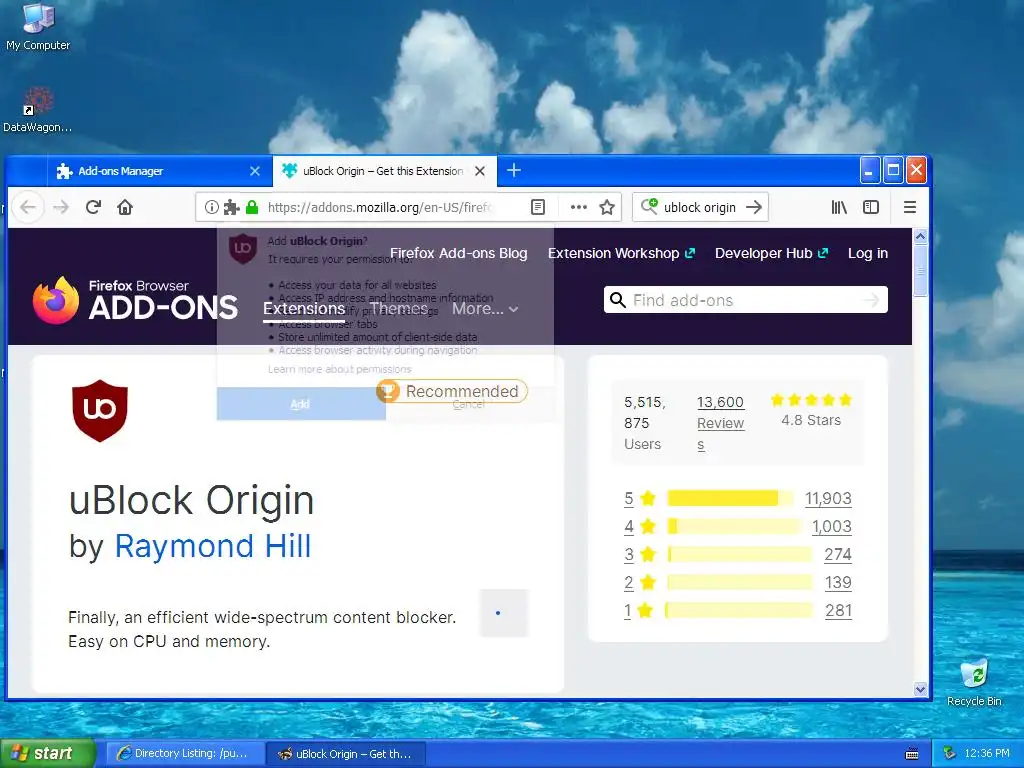Filter reviews by 5 stars row
1024x768 pixels.
[738, 499]
